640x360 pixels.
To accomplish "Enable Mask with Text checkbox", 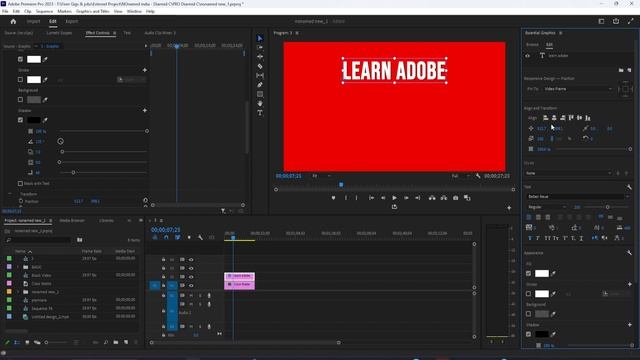I will click(x=20, y=184).
